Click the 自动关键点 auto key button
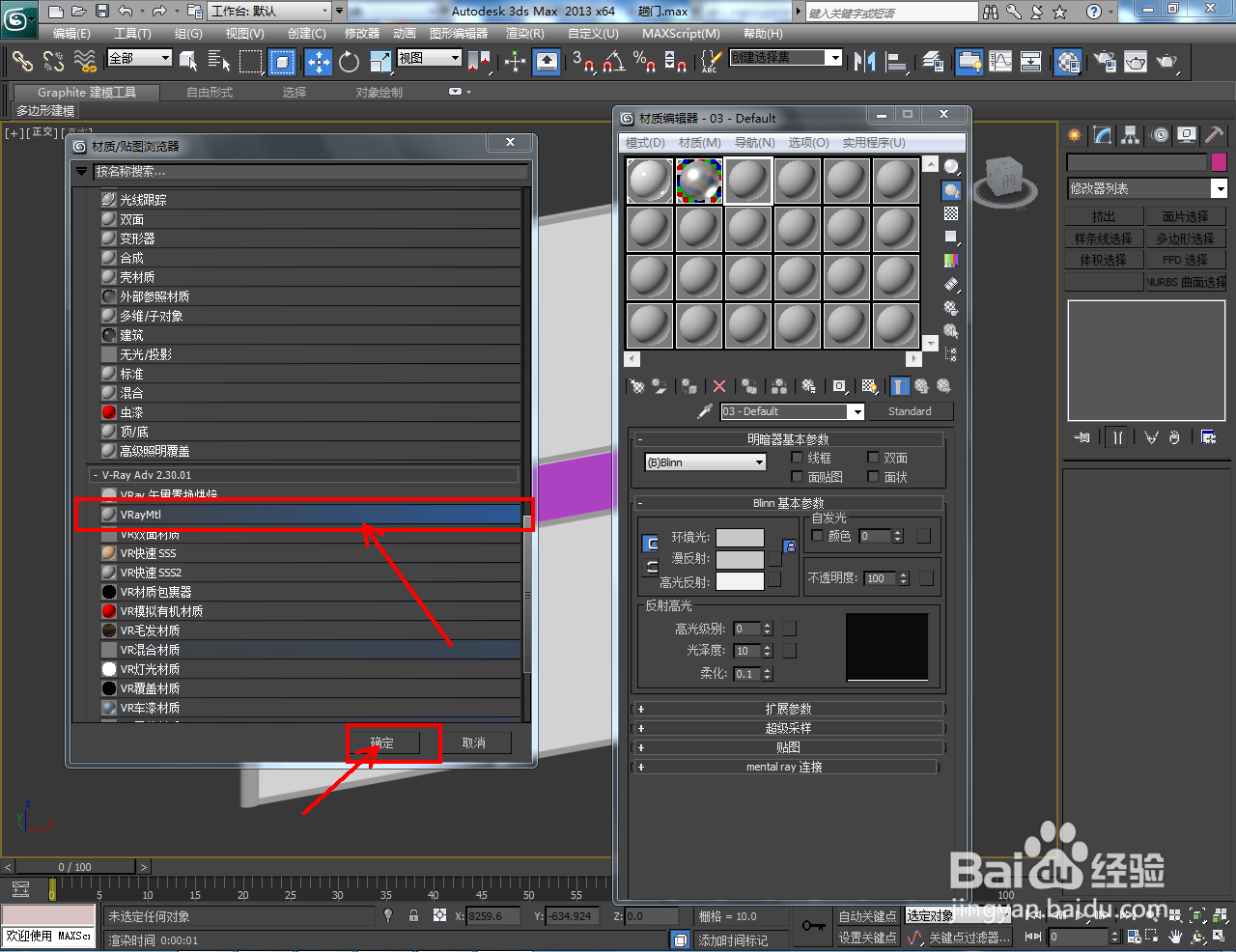The image size is (1236, 952). (867, 916)
